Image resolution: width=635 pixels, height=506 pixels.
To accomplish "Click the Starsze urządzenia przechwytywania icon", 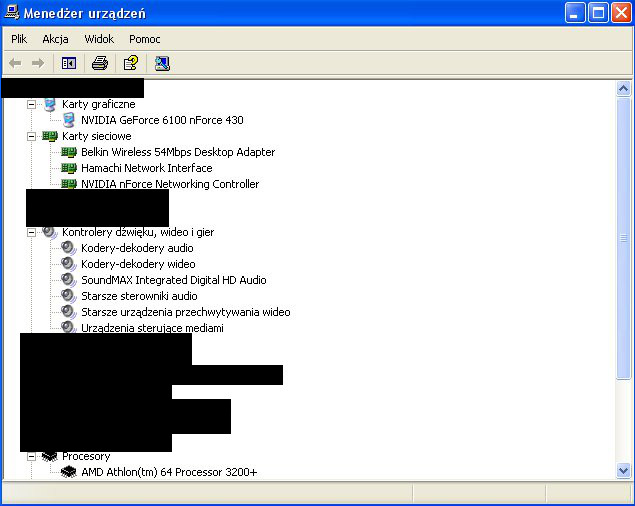I will pos(69,312).
